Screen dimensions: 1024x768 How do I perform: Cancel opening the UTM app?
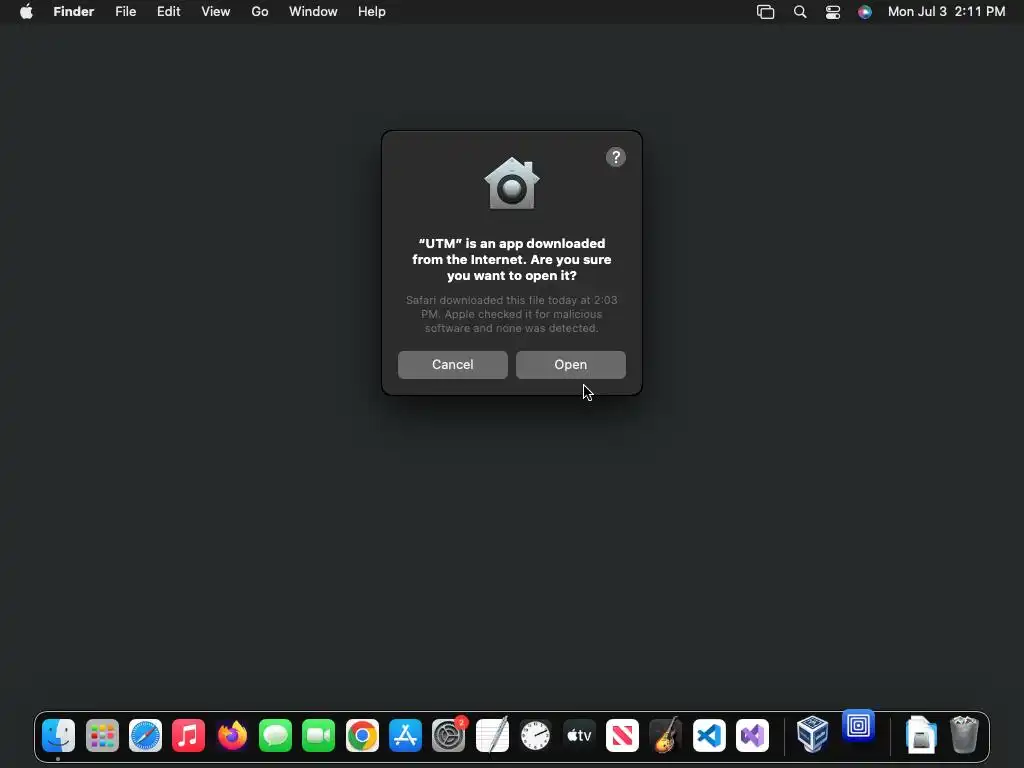[453, 364]
